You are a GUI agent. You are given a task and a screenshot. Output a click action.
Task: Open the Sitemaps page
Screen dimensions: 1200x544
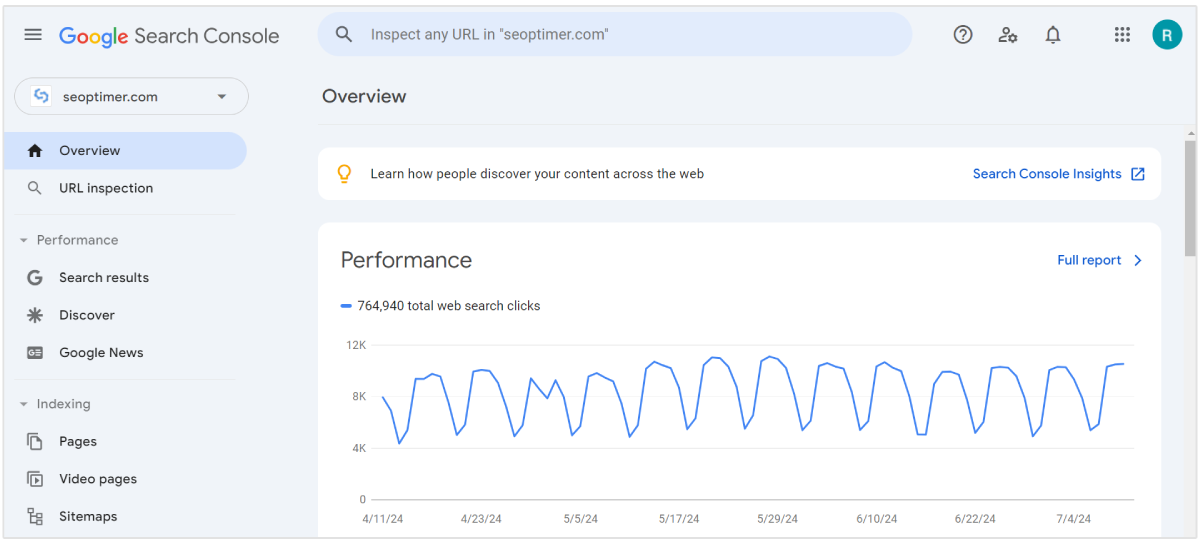point(87,517)
